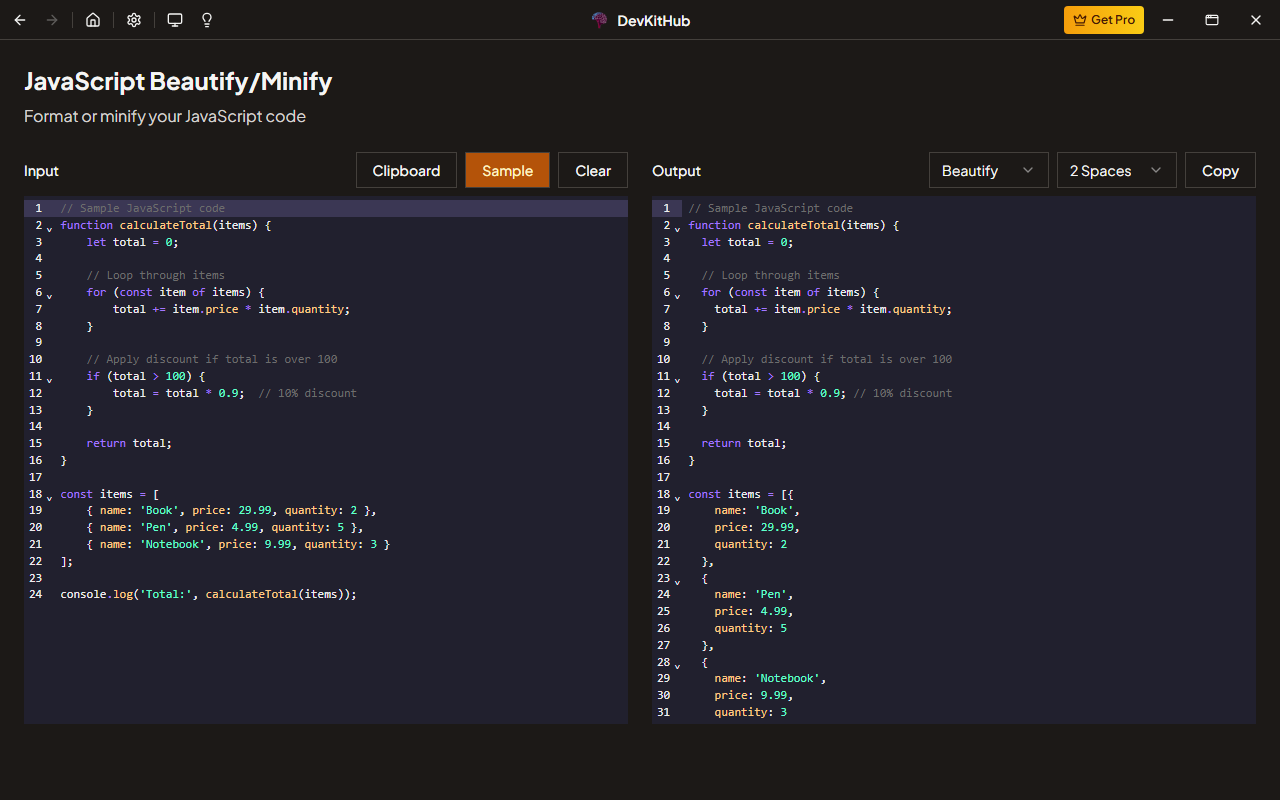Collapse input if-block fold on line 11
Screen dimensions: 1280x800
49,380
